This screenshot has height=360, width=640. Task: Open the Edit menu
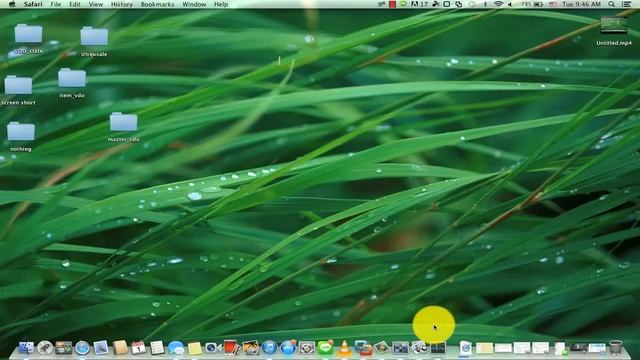[75, 4]
